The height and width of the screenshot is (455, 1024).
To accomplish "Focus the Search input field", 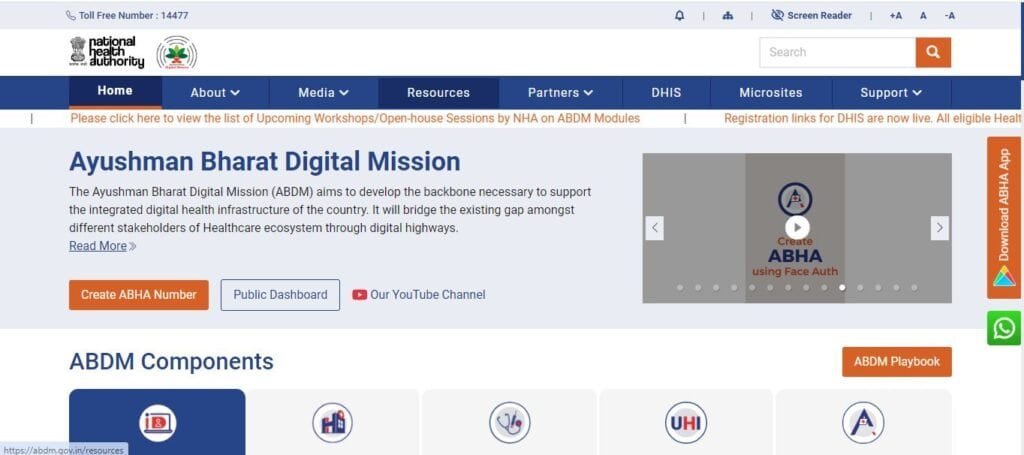I will click(x=837, y=52).
